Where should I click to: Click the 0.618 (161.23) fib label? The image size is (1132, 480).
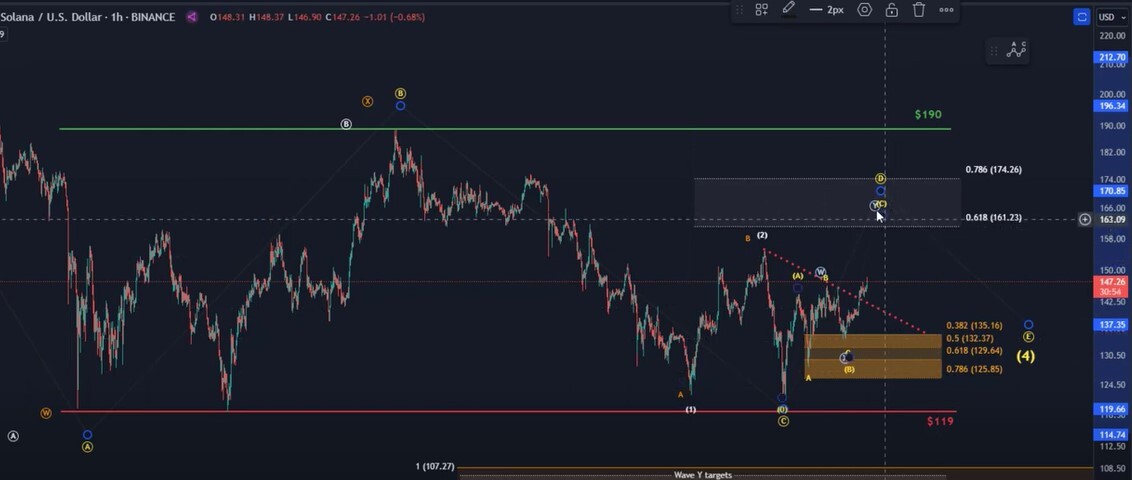click(993, 218)
